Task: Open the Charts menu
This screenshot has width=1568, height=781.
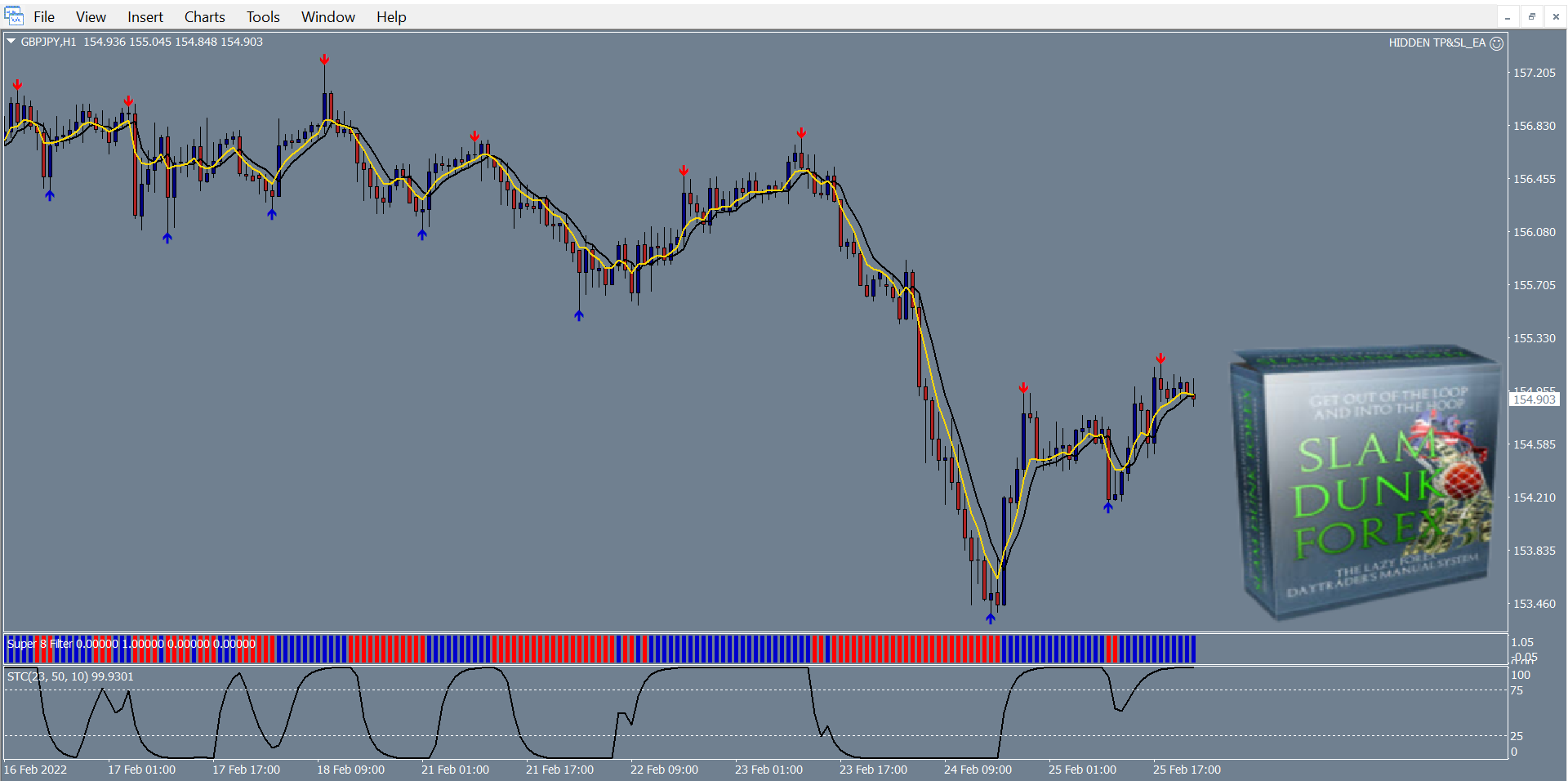Action: tap(204, 17)
